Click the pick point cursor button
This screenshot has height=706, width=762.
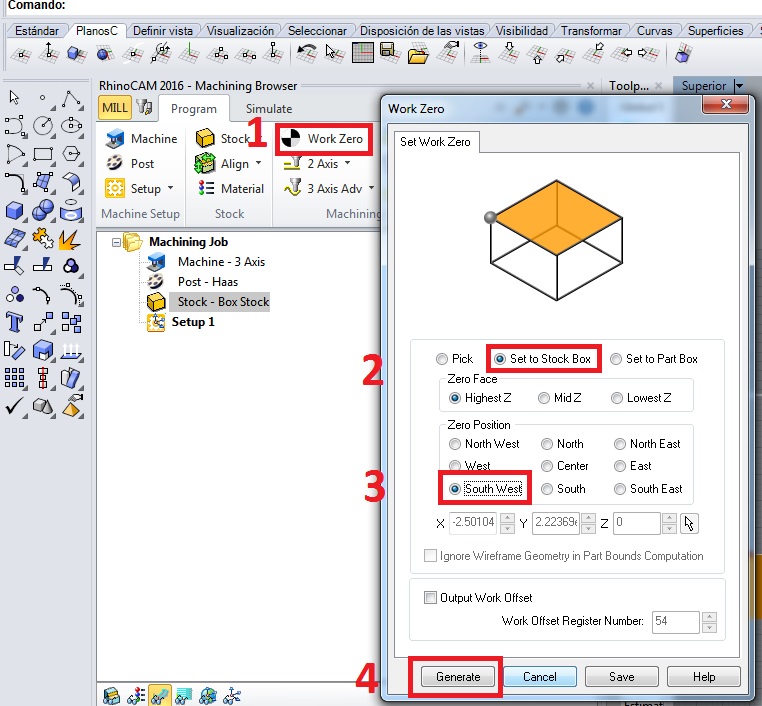point(689,523)
